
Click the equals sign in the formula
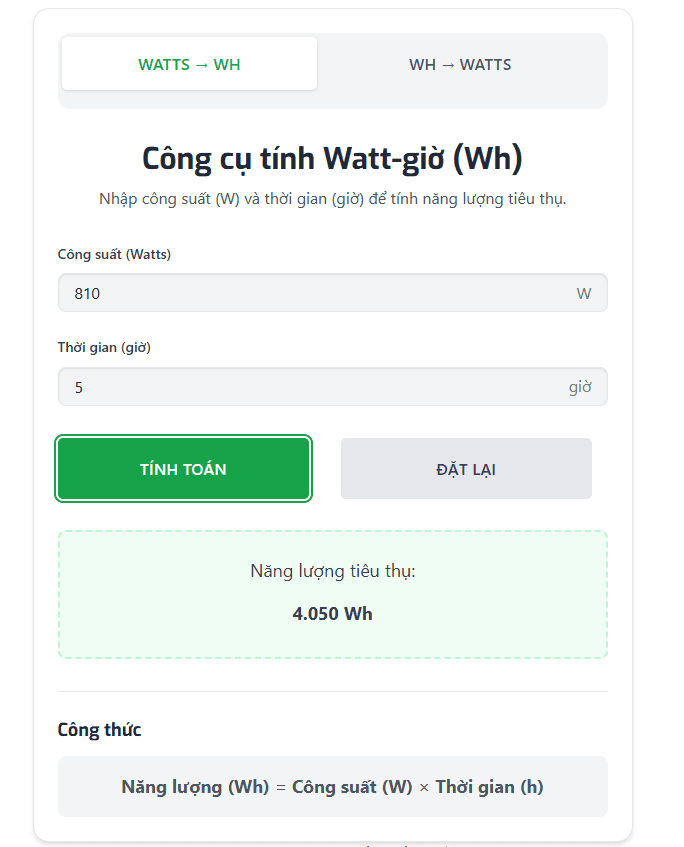[281, 787]
